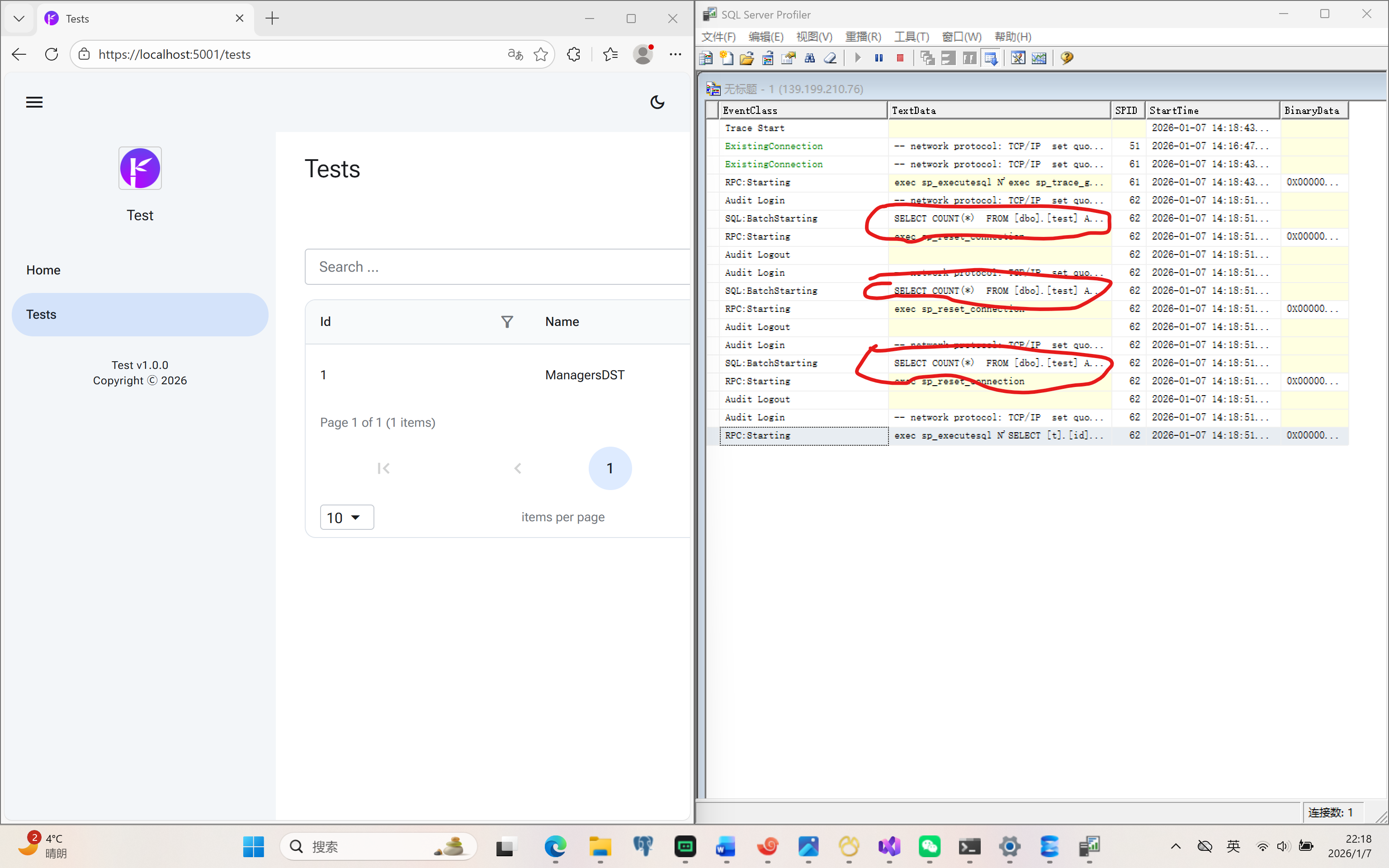The width and height of the screenshot is (1389, 868).
Task: Open Database Engine Tuning Advisor icon
Action: [1018, 58]
